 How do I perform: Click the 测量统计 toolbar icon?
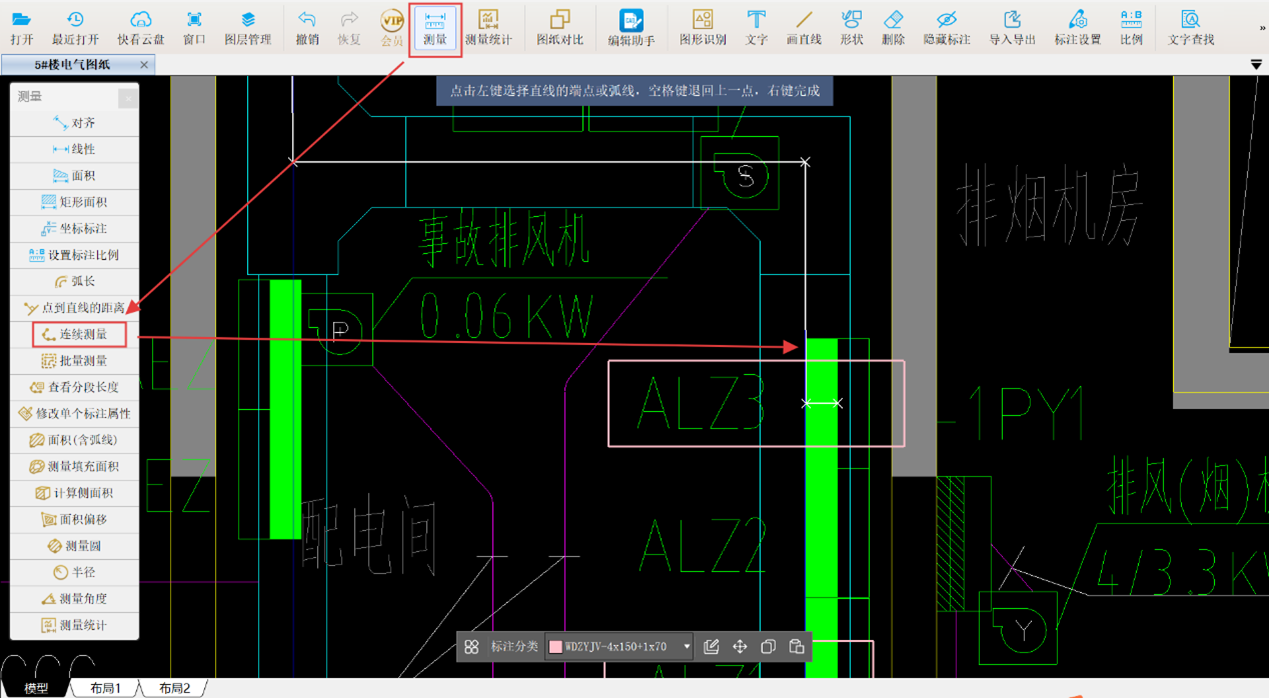pos(488,28)
